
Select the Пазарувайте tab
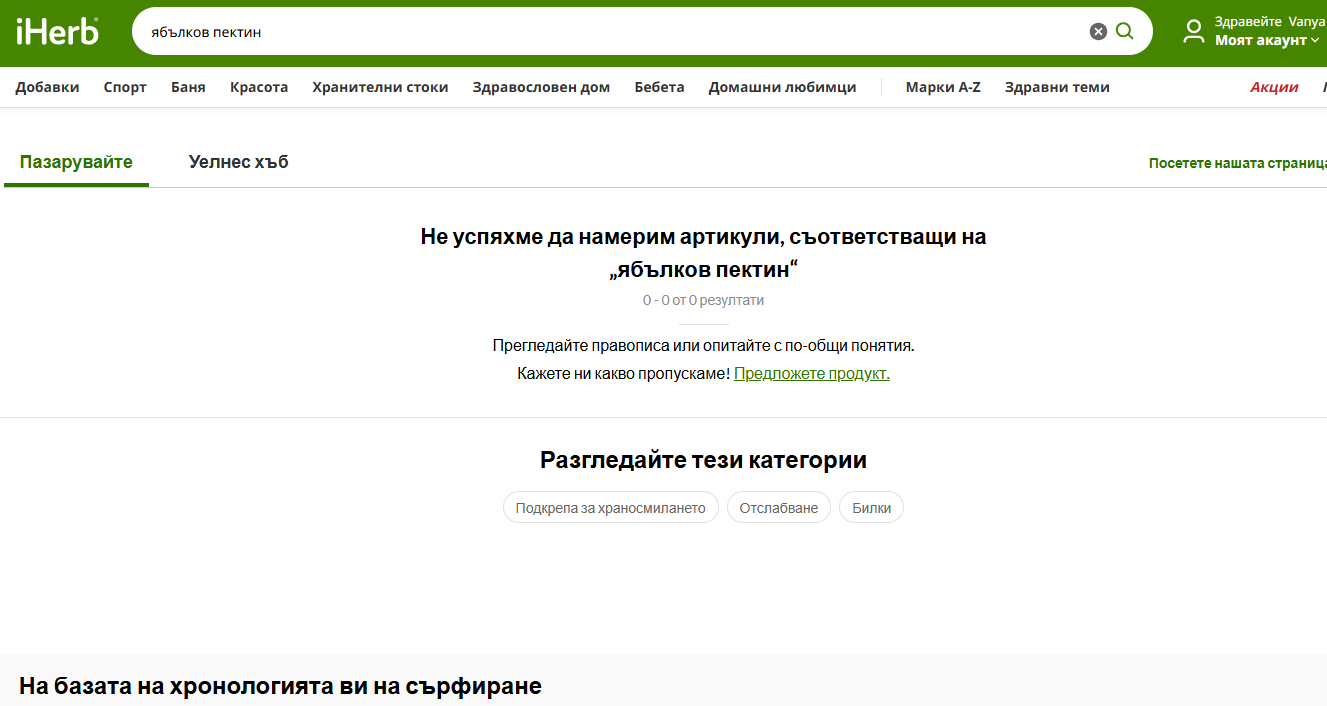76,162
